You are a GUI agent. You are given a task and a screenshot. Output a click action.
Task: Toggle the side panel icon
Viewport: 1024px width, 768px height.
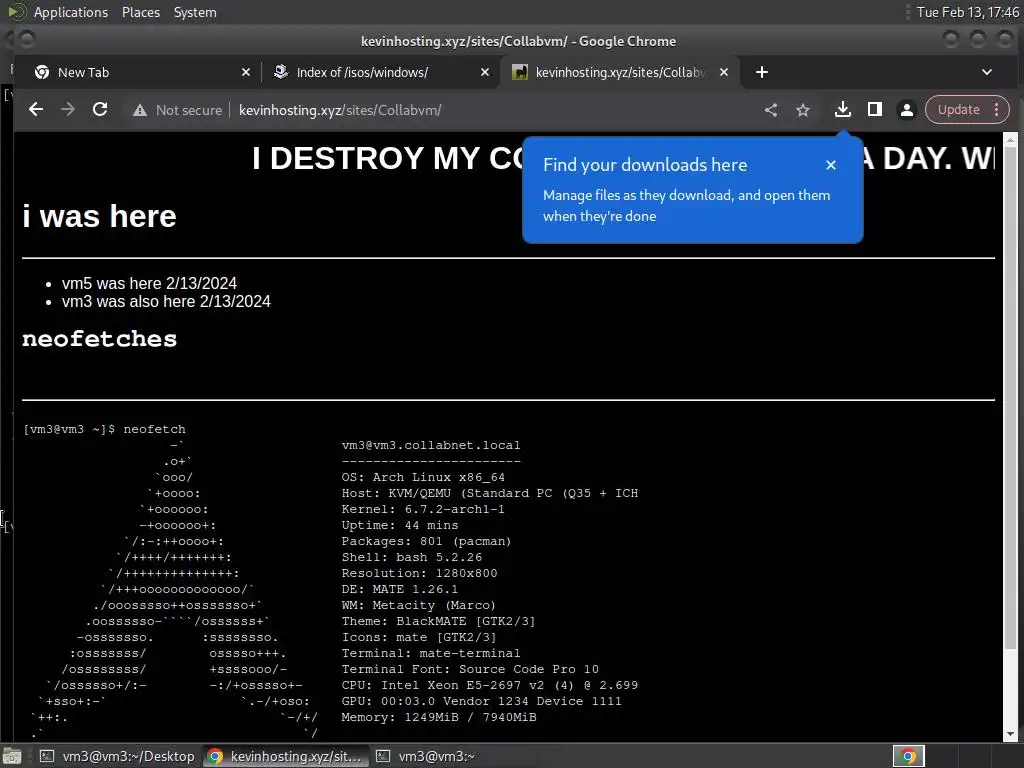pos(874,110)
